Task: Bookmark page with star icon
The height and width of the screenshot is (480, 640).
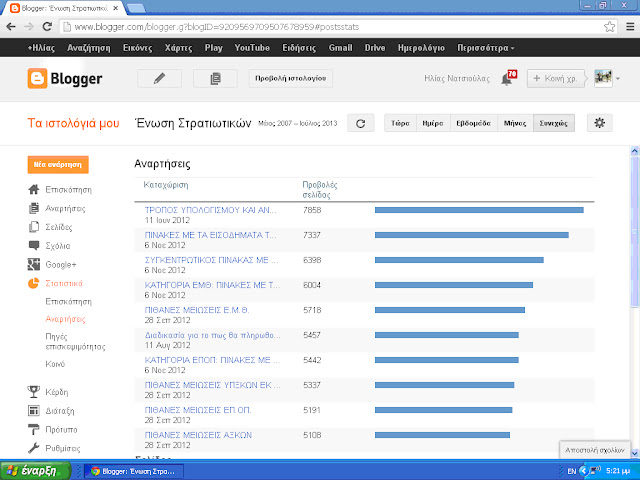Action: pos(609,27)
